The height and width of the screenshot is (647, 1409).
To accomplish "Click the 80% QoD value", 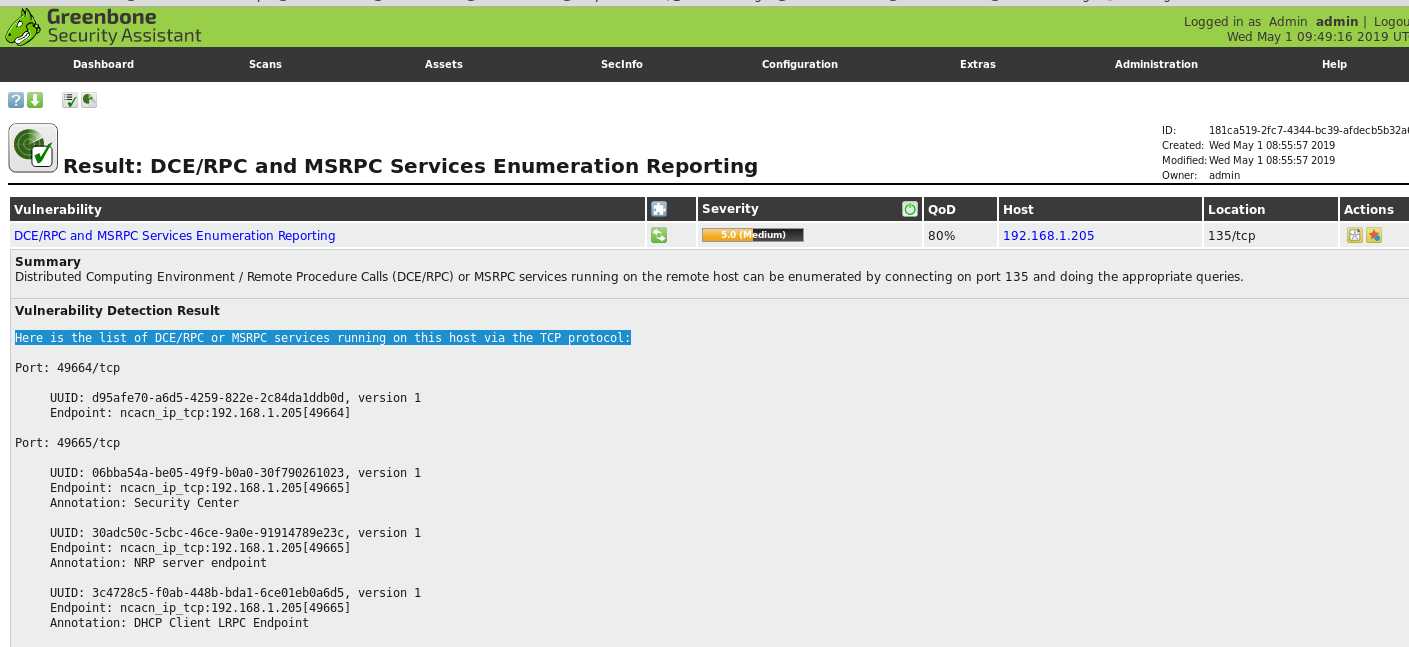I will (x=941, y=236).
